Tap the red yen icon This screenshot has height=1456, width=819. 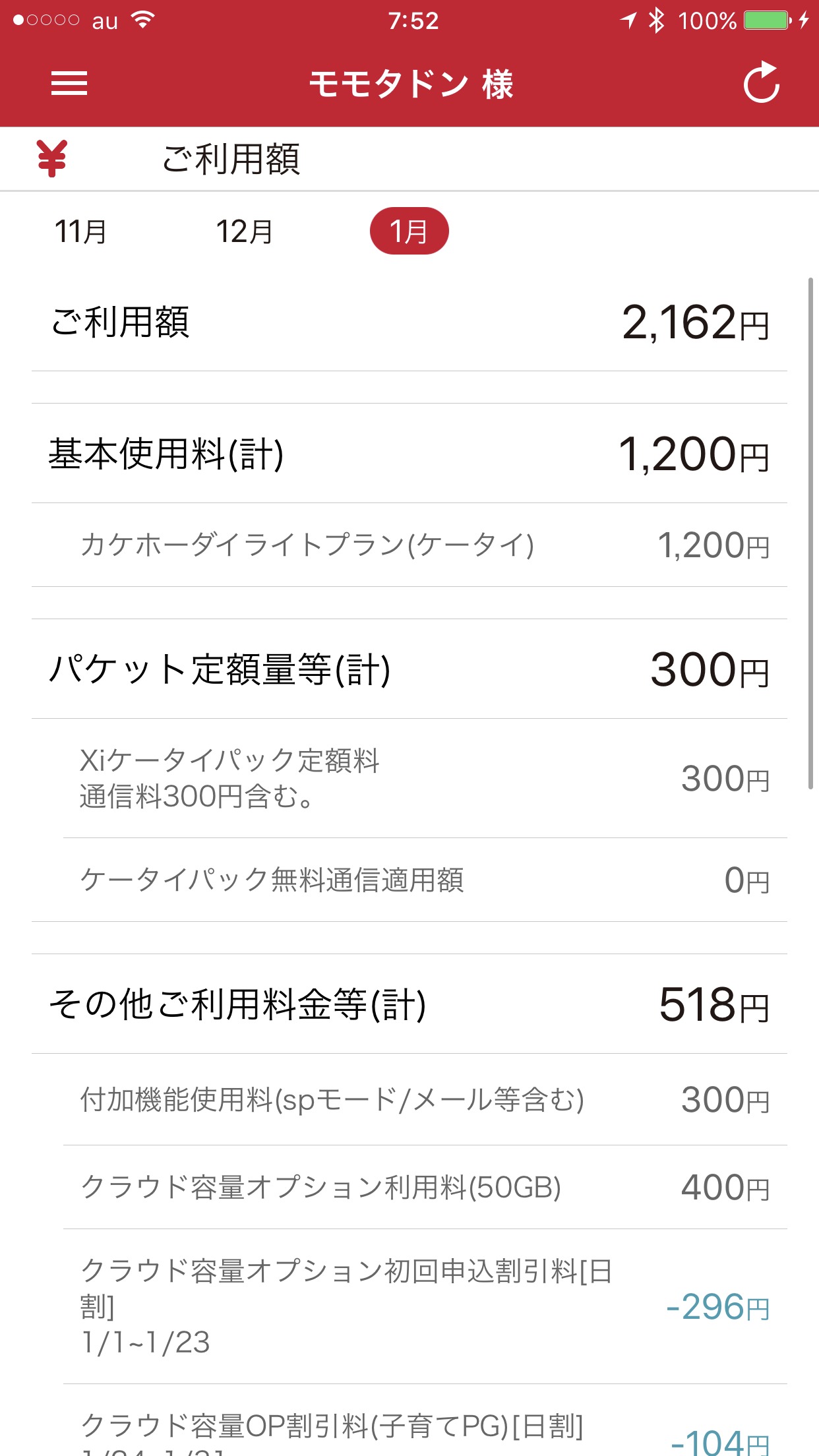tap(51, 158)
